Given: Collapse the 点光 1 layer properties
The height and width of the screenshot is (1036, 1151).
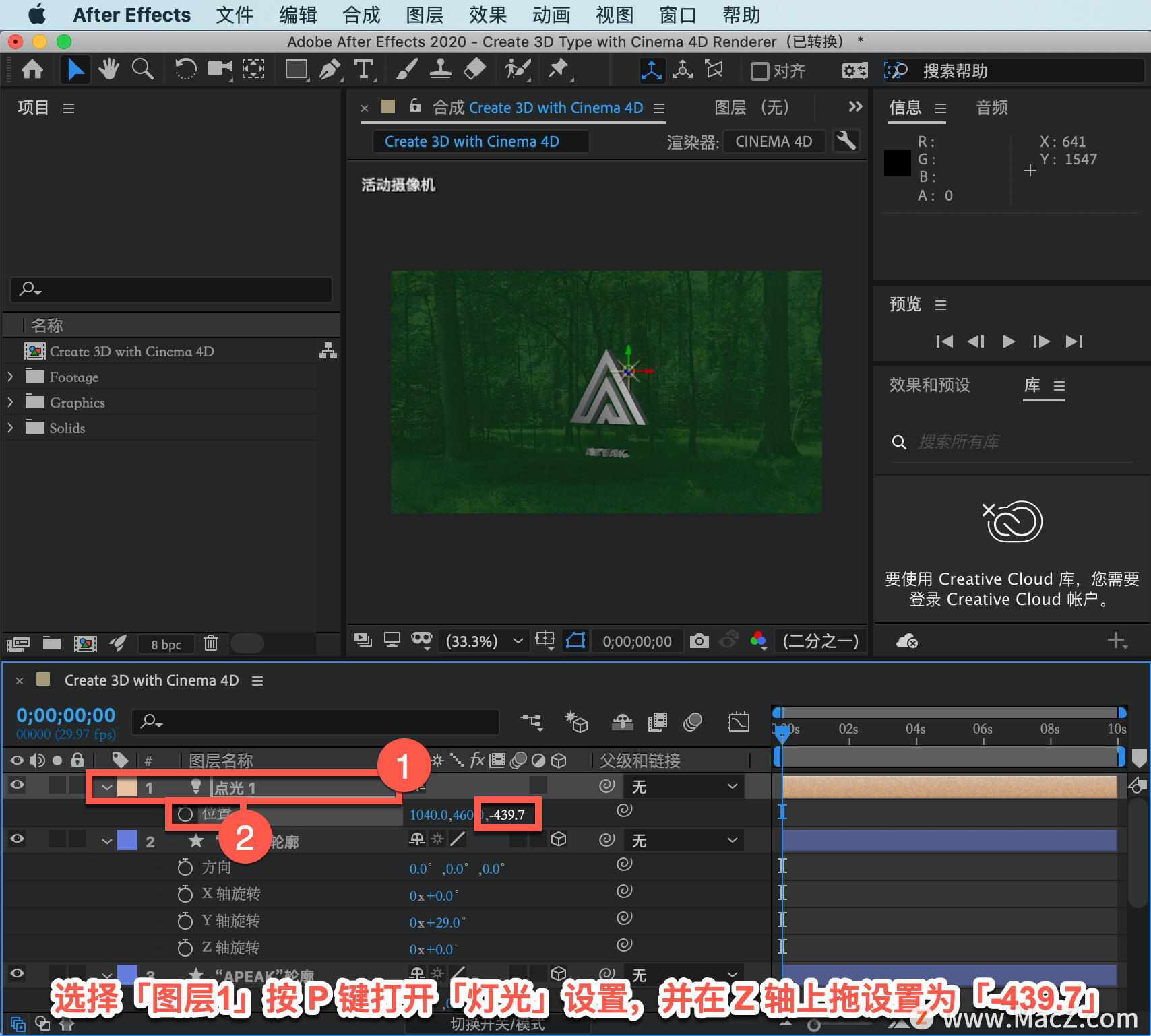Looking at the screenshot, I should coord(107,787).
